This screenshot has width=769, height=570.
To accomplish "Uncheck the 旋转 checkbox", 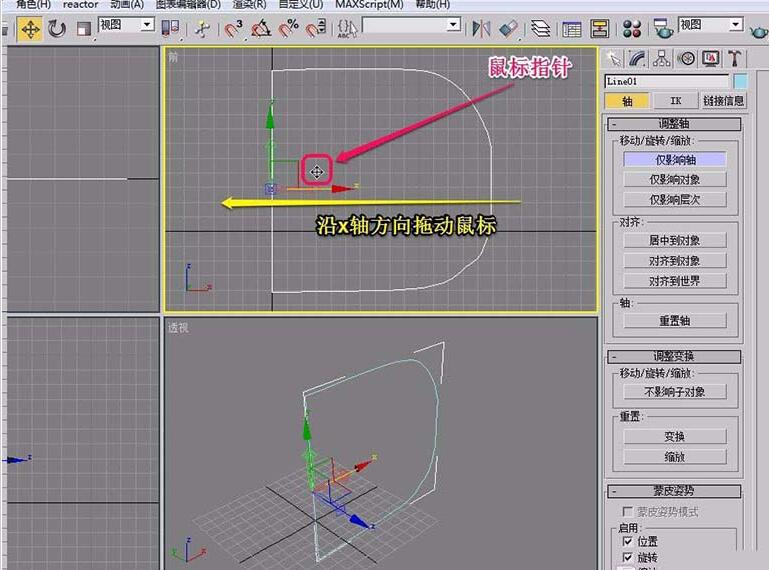I will (627, 557).
